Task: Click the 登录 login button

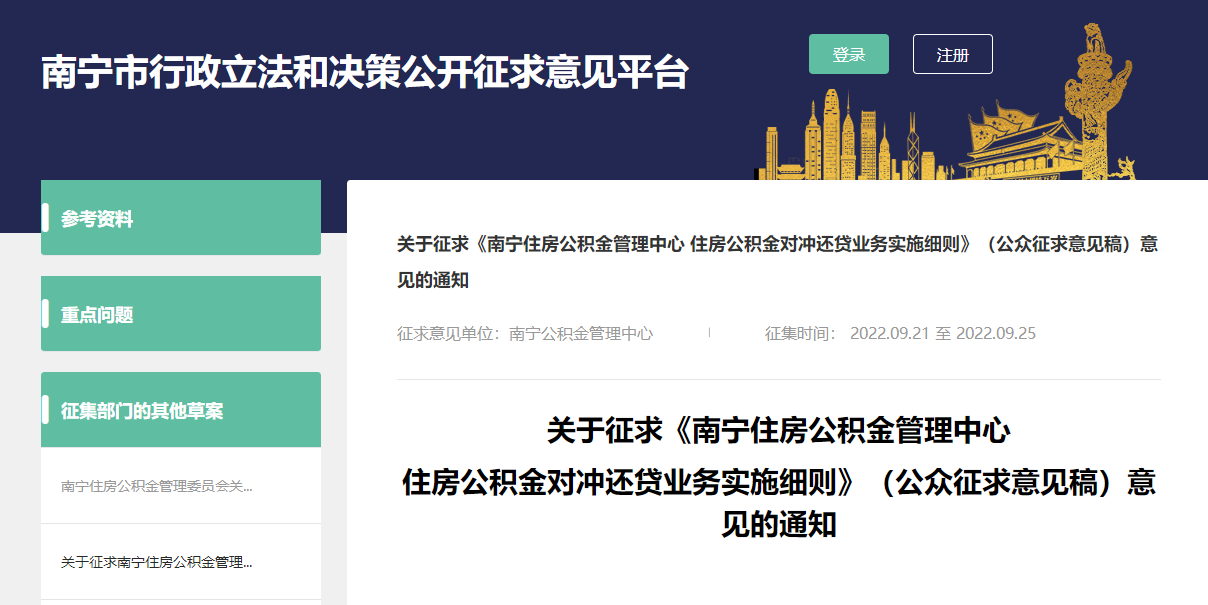Action: click(848, 55)
